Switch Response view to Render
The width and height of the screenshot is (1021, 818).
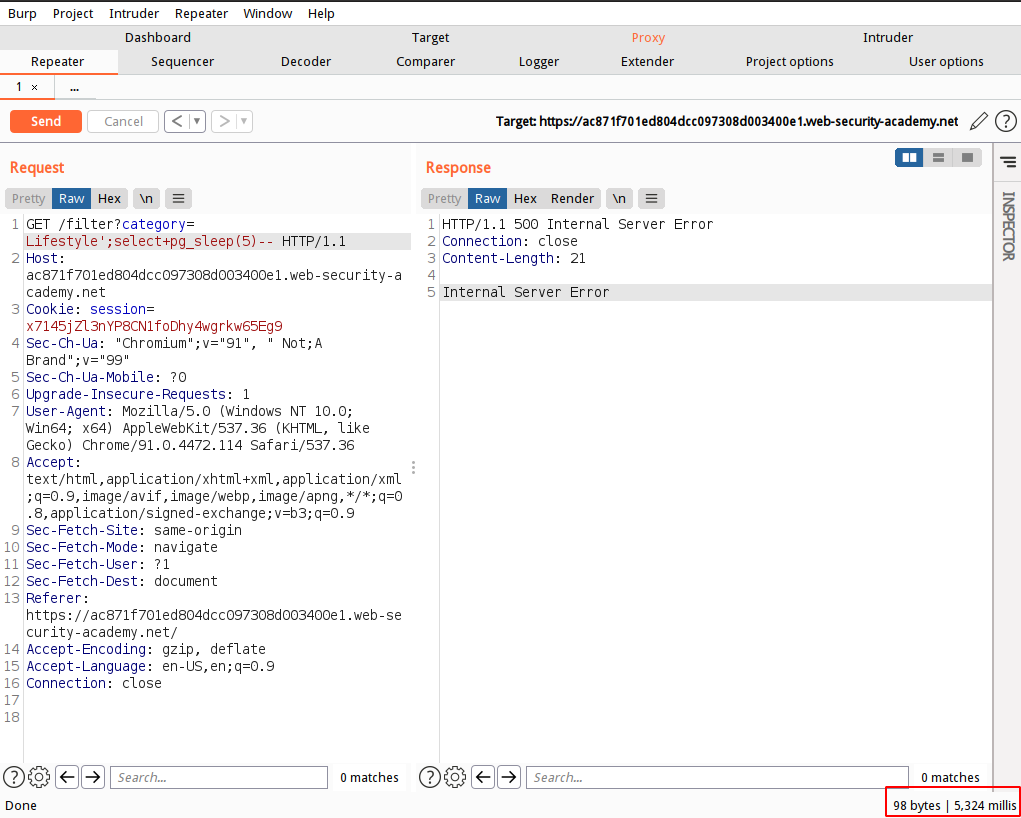coord(572,199)
